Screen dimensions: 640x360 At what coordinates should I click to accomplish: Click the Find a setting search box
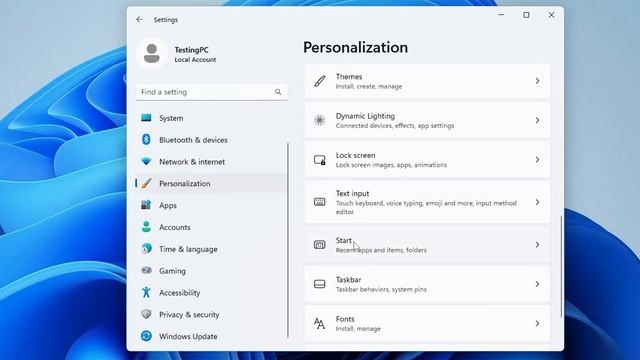click(x=212, y=92)
